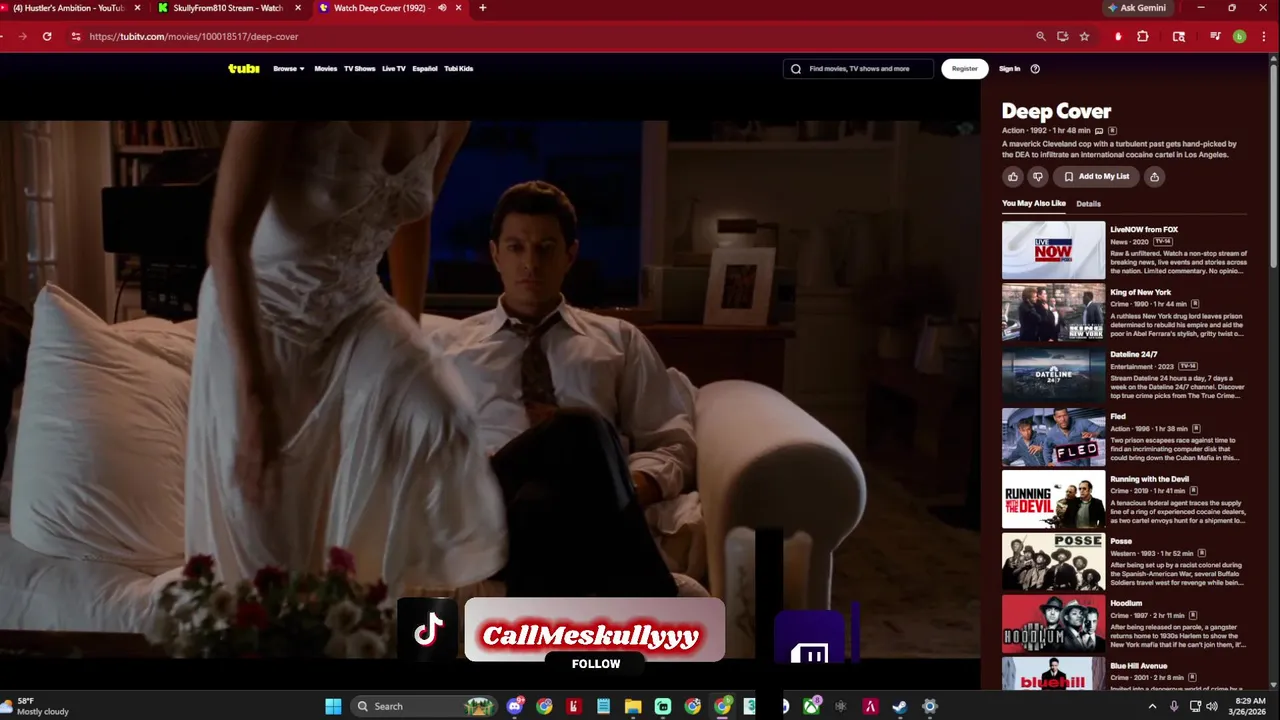
Task: Click the Register button
Action: click(x=965, y=69)
